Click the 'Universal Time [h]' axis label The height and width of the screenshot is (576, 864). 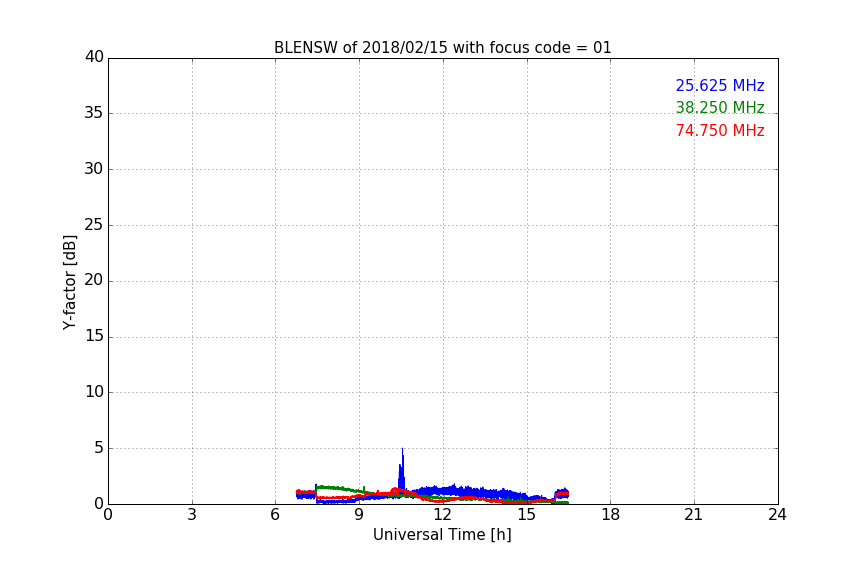(442, 535)
